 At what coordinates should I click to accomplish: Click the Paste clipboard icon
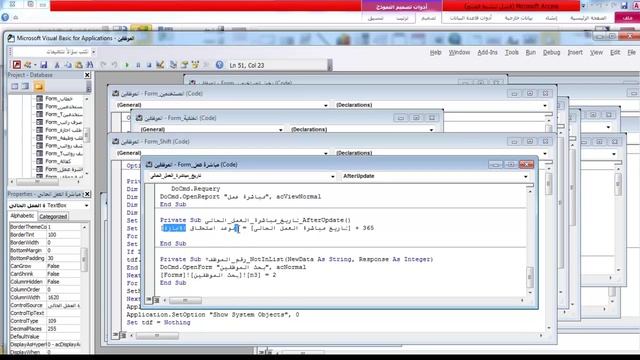tap(79, 65)
